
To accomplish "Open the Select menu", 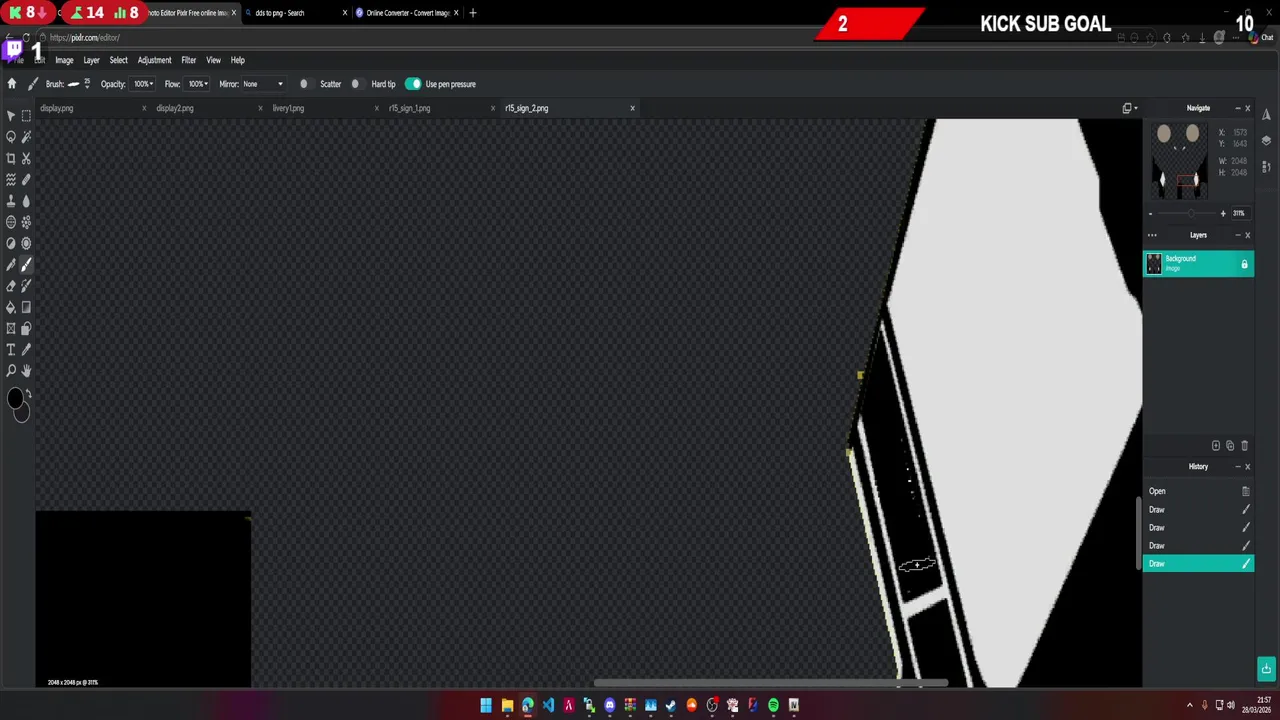I will (118, 60).
